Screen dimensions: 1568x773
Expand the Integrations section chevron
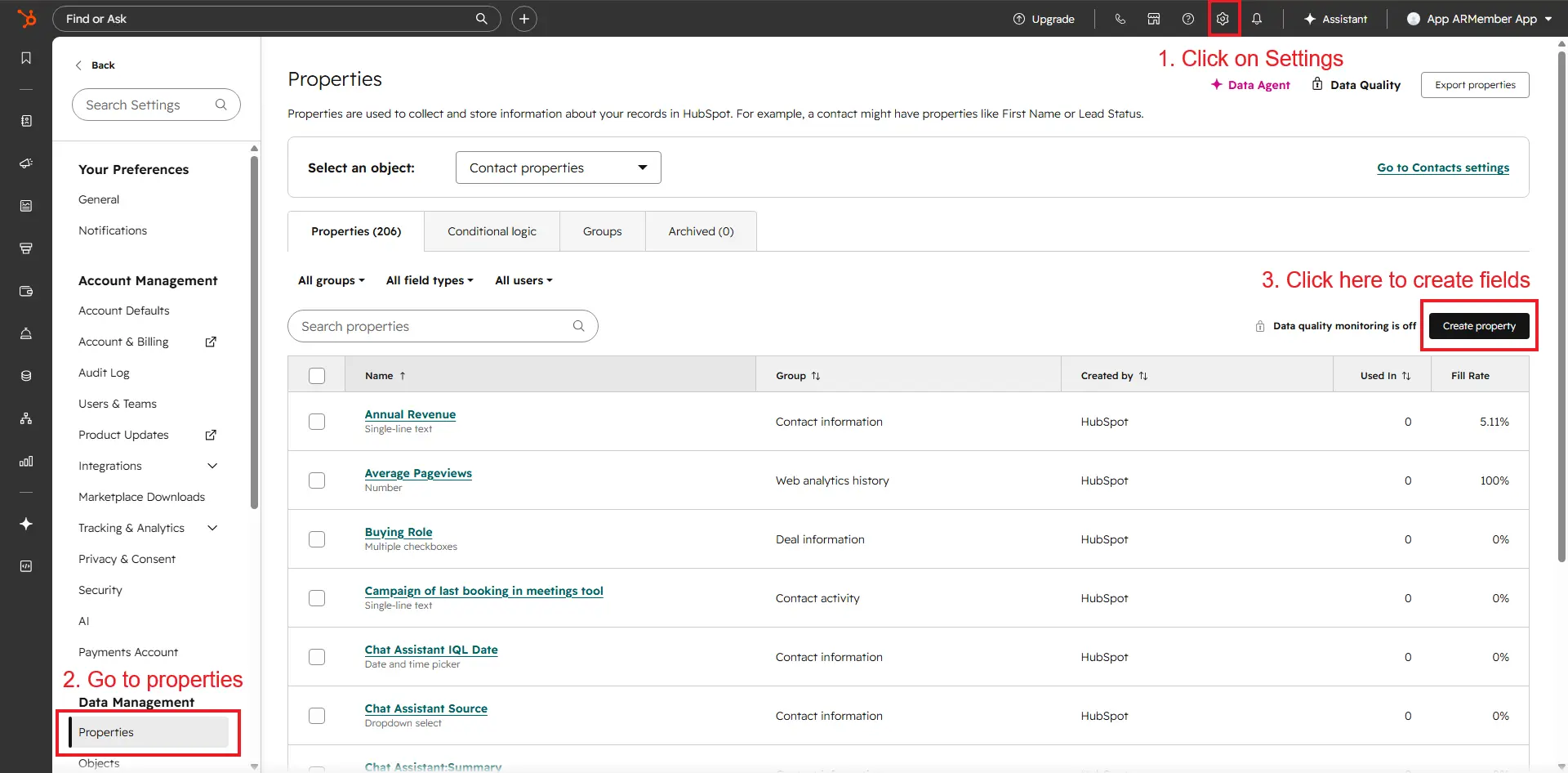click(212, 466)
